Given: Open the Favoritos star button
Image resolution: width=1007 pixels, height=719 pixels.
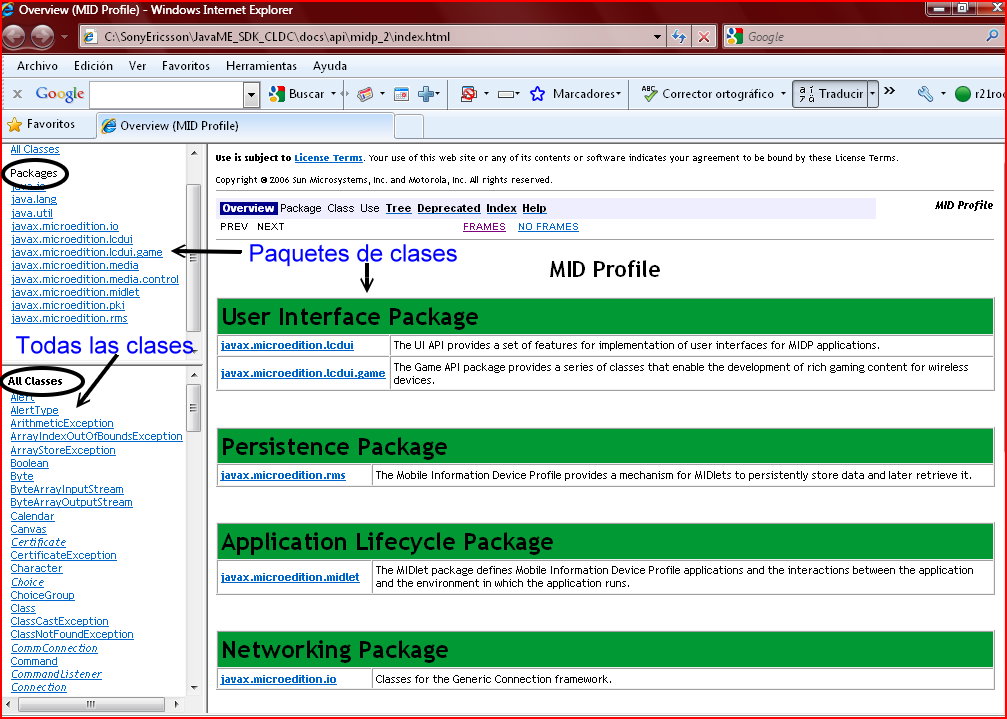Looking at the screenshot, I should 41,124.
